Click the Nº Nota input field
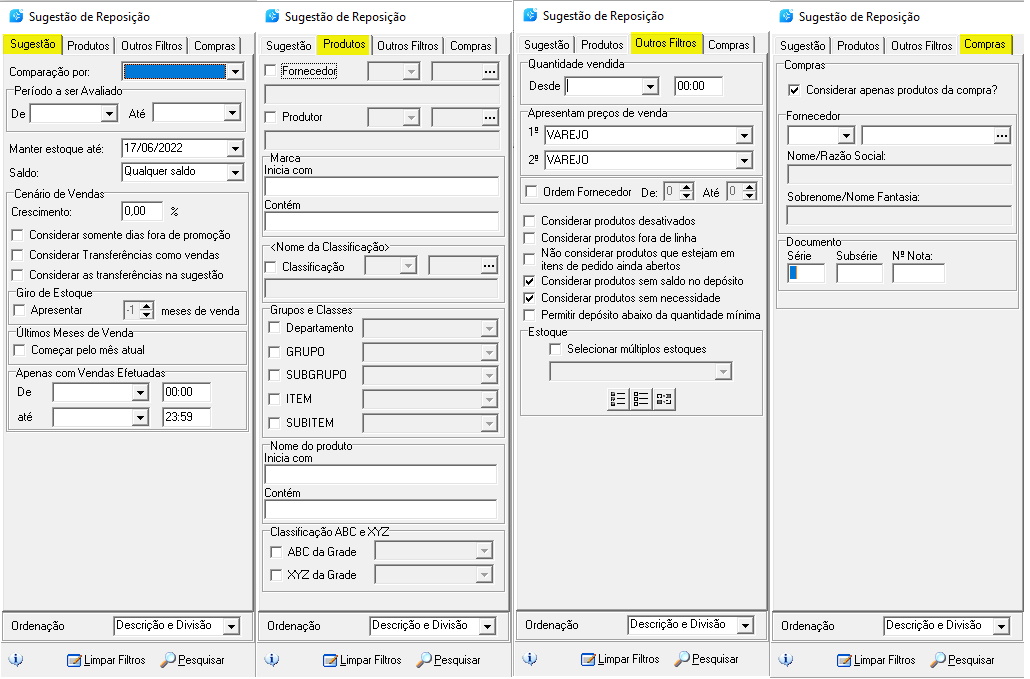The width and height of the screenshot is (1030, 679). point(918,273)
